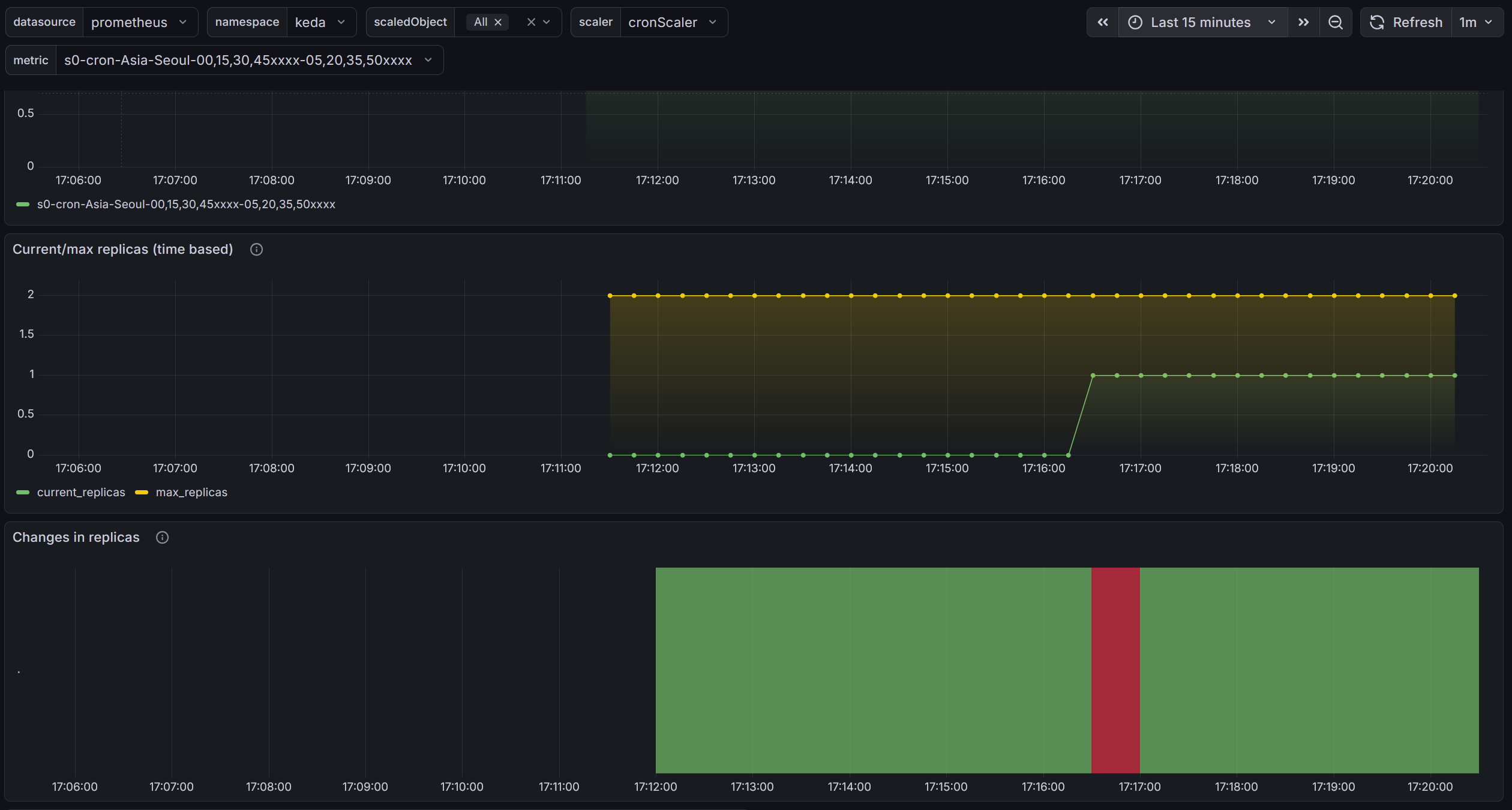Screen dimensions: 1512x810
Task: Click the zoom out time range magnifier icon
Action: (x=1336, y=22)
